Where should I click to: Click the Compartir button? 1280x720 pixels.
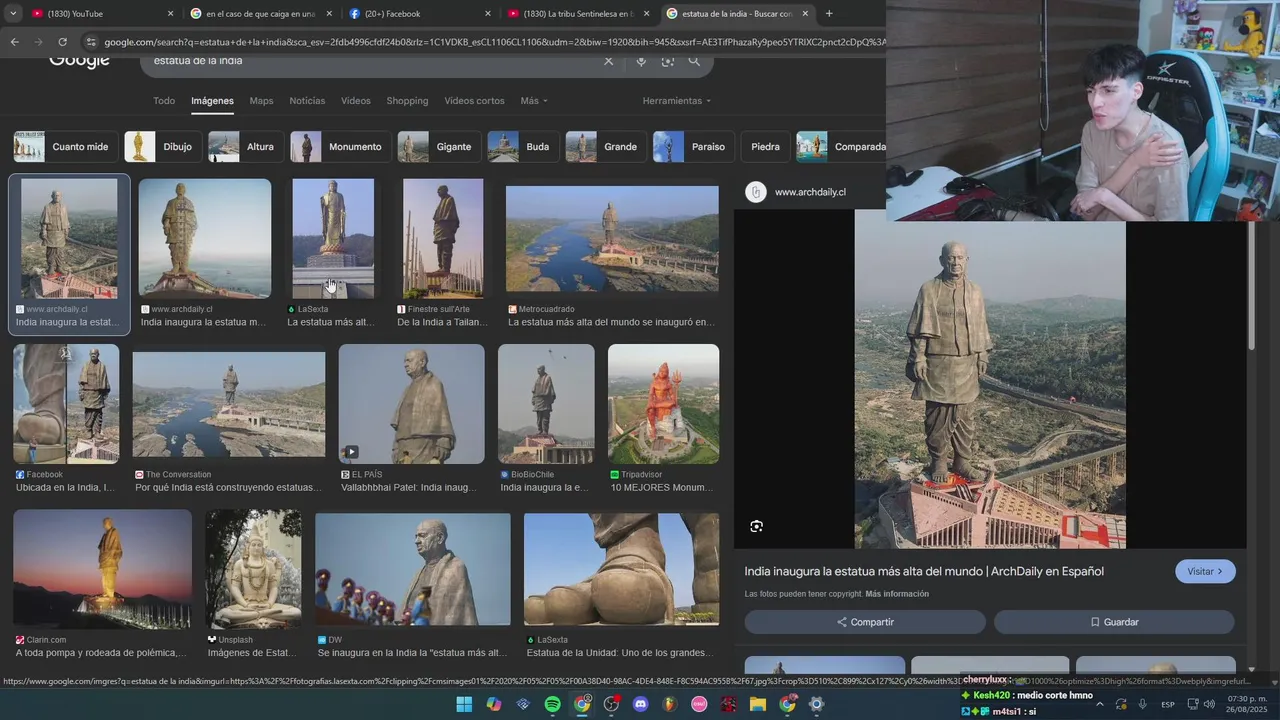pos(865,622)
